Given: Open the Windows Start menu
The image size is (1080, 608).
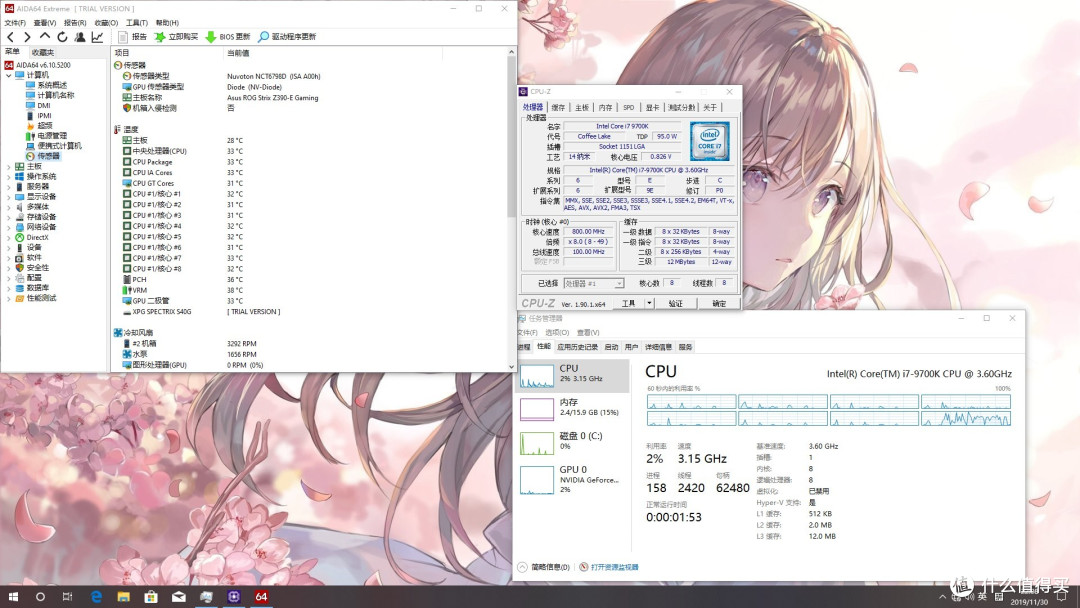Looking at the screenshot, I should 13,597.
